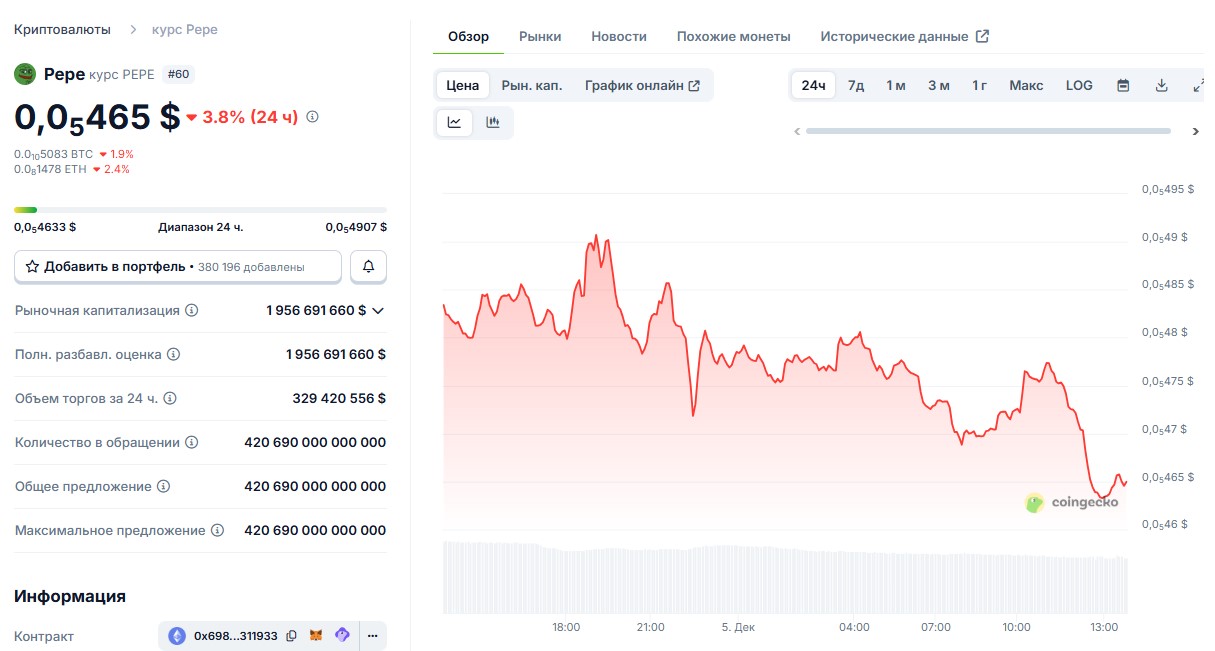Switch chart to Рын. кап. mode

pyautogui.click(x=531, y=85)
